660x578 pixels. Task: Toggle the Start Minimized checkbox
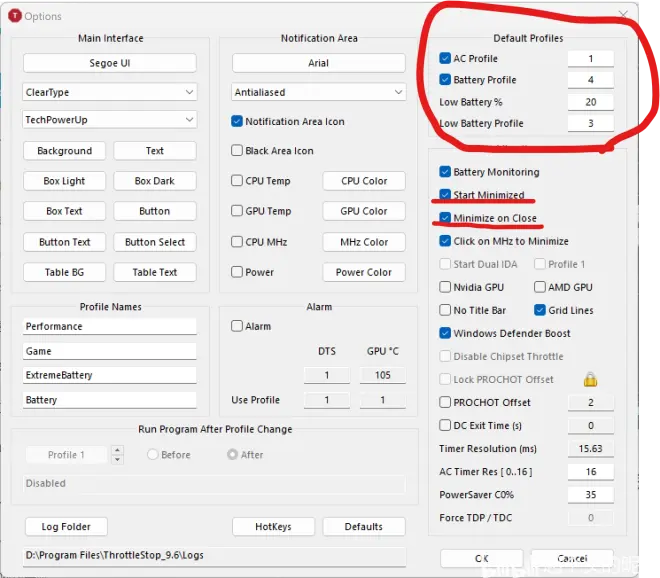[x=445, y=194]
